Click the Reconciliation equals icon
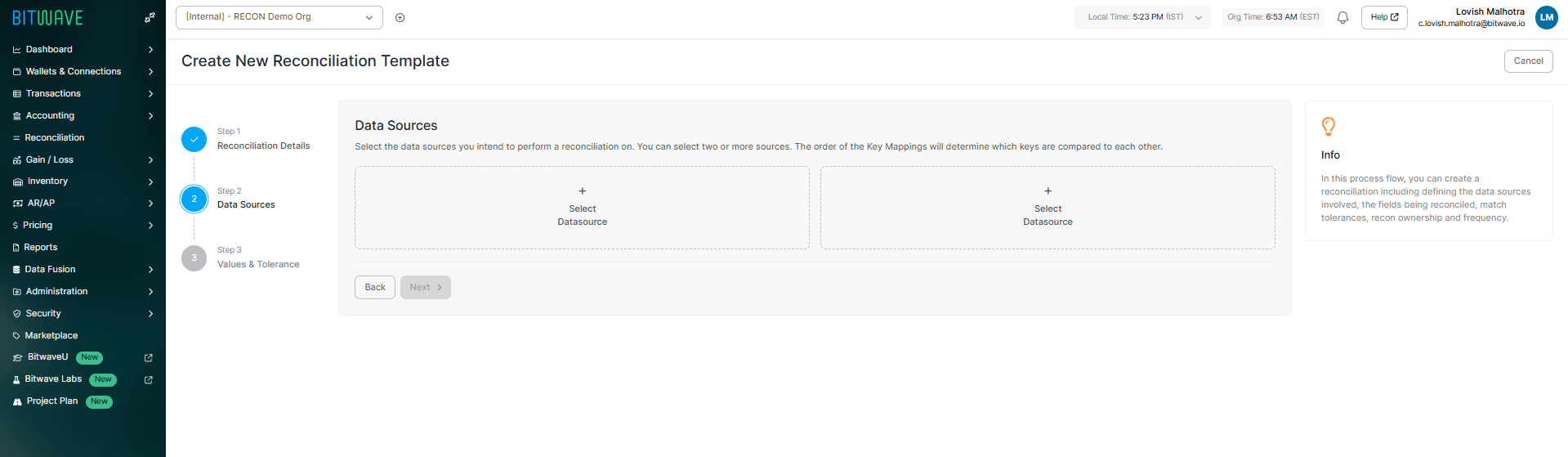This screenshot has width=1568, height=457. pyautogui.click(x=16, y=138)
